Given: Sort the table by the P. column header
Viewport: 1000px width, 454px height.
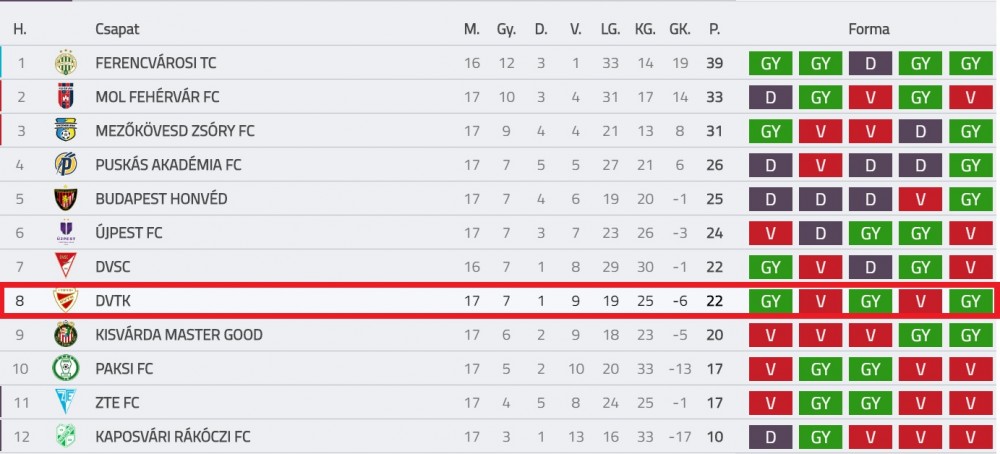Looking at the screenshot, I should pyautogui.click(x=714, y=29).
